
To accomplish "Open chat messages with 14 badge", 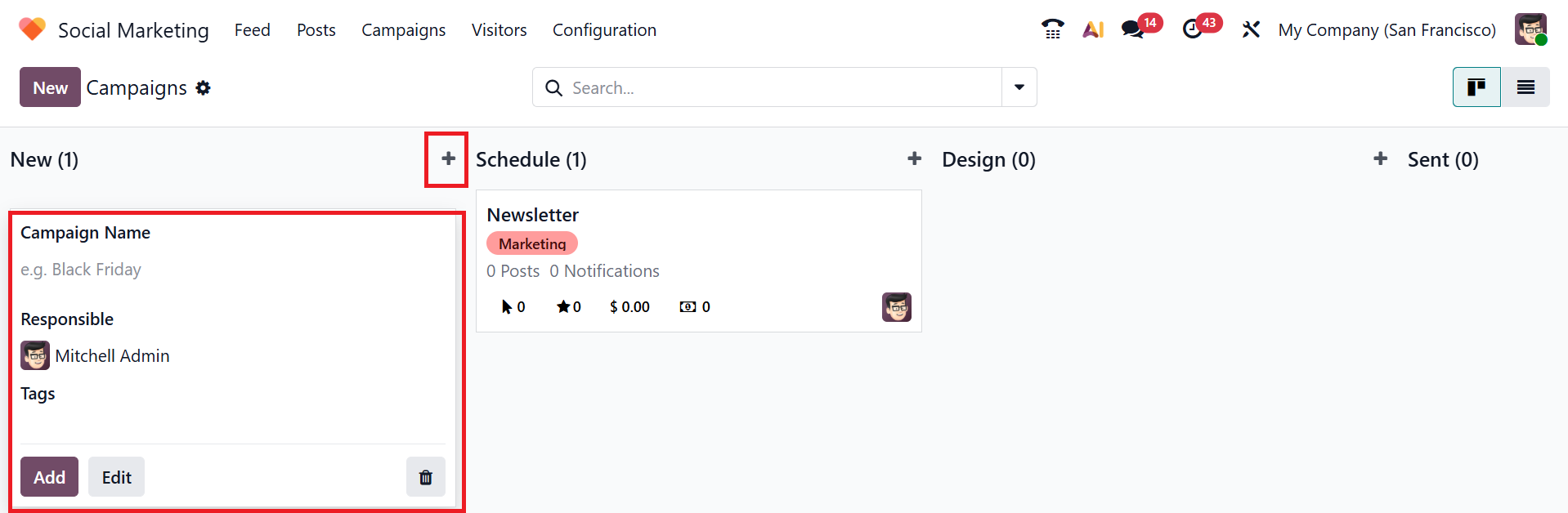I will pyautogui.click(x=1132, y=29).
